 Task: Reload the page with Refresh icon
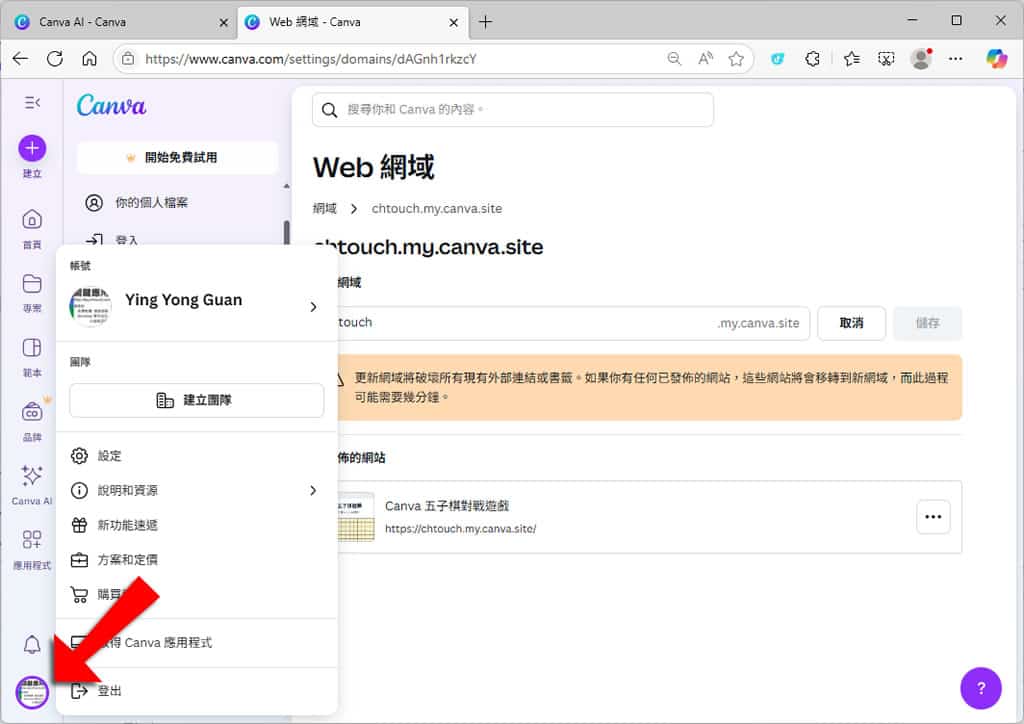point(55,59)
